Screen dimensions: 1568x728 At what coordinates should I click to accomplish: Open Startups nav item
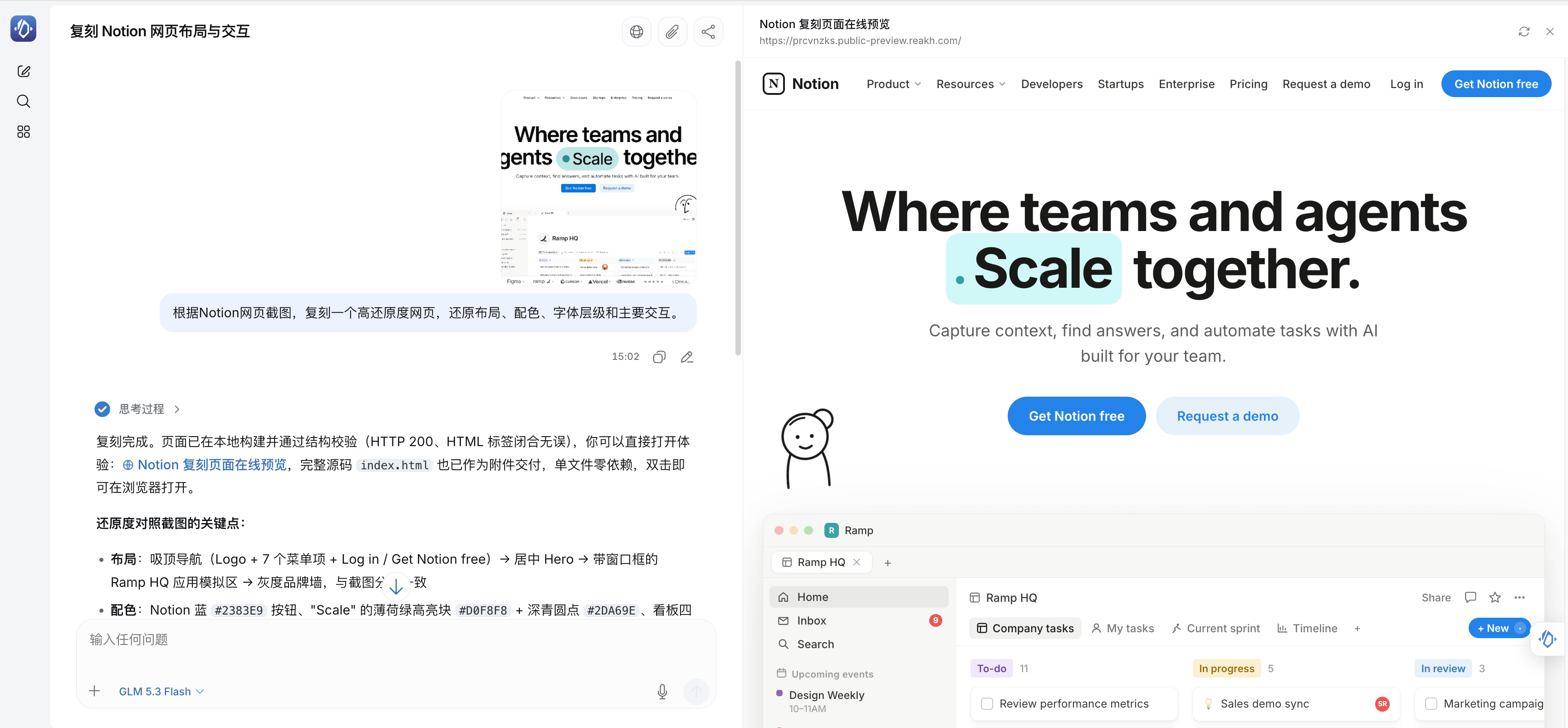click(1120, 84)
